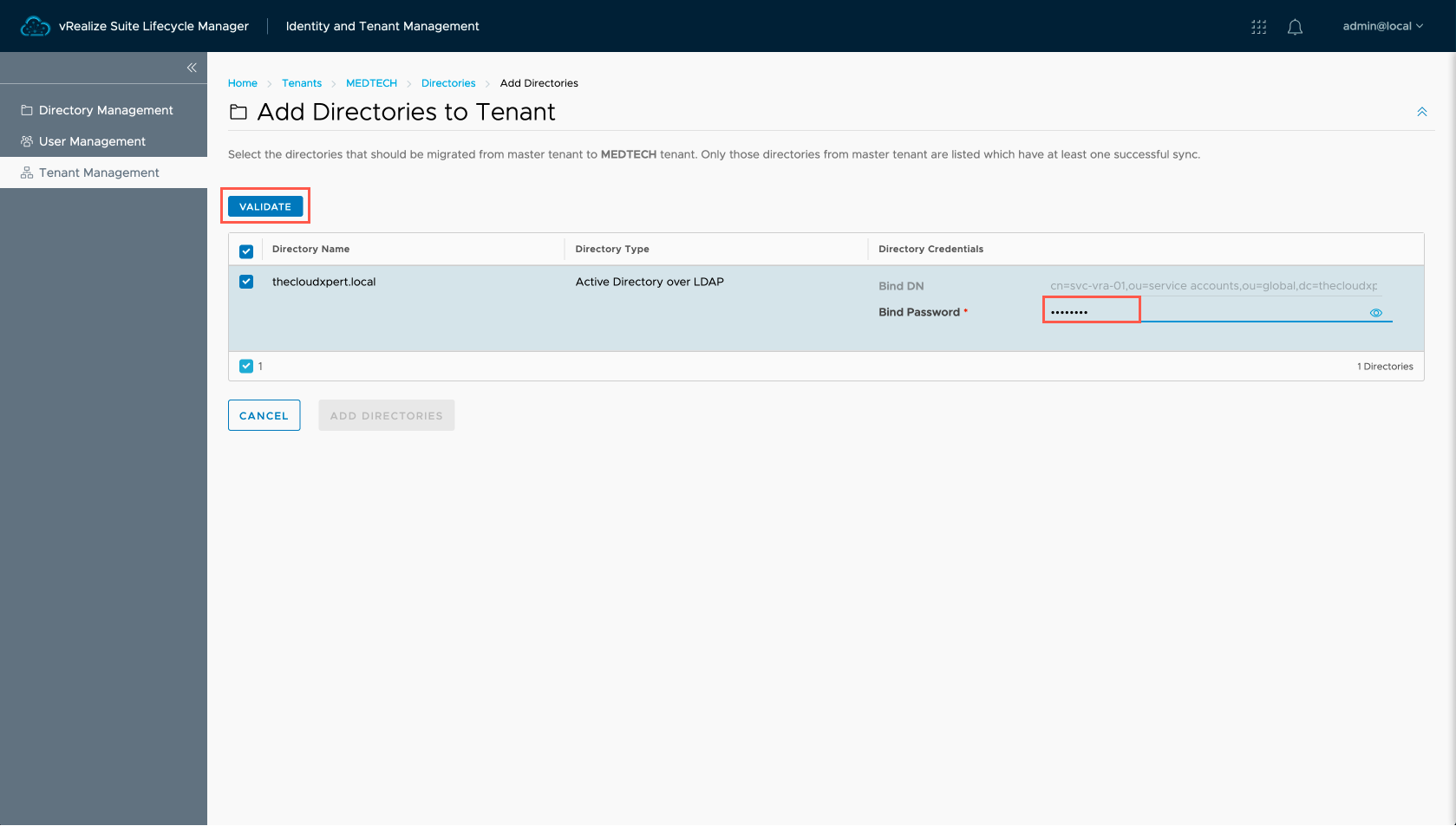Open the admin@local user dropdown
This screenshot has width=1456, height=826.
[x=1382, y=26]
